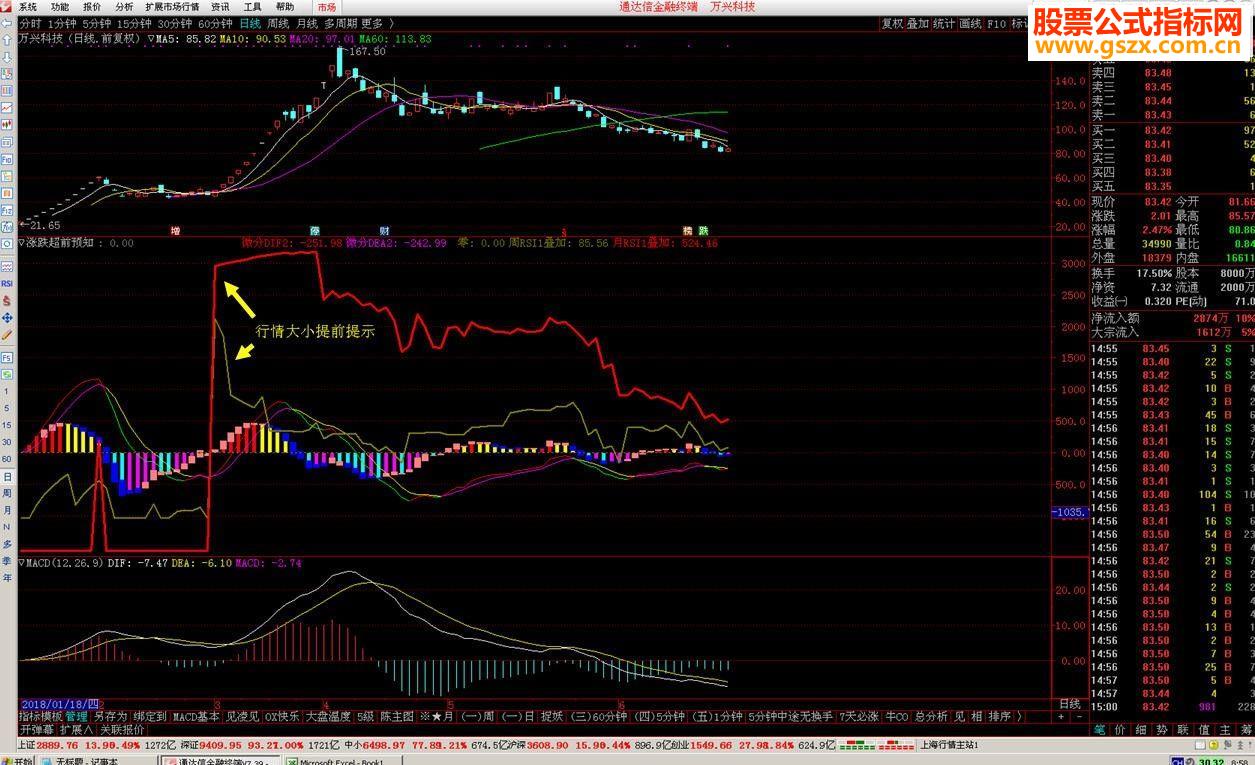
Task: Click the F10 info sidebar icon
Action: click(x=7, y=159)
